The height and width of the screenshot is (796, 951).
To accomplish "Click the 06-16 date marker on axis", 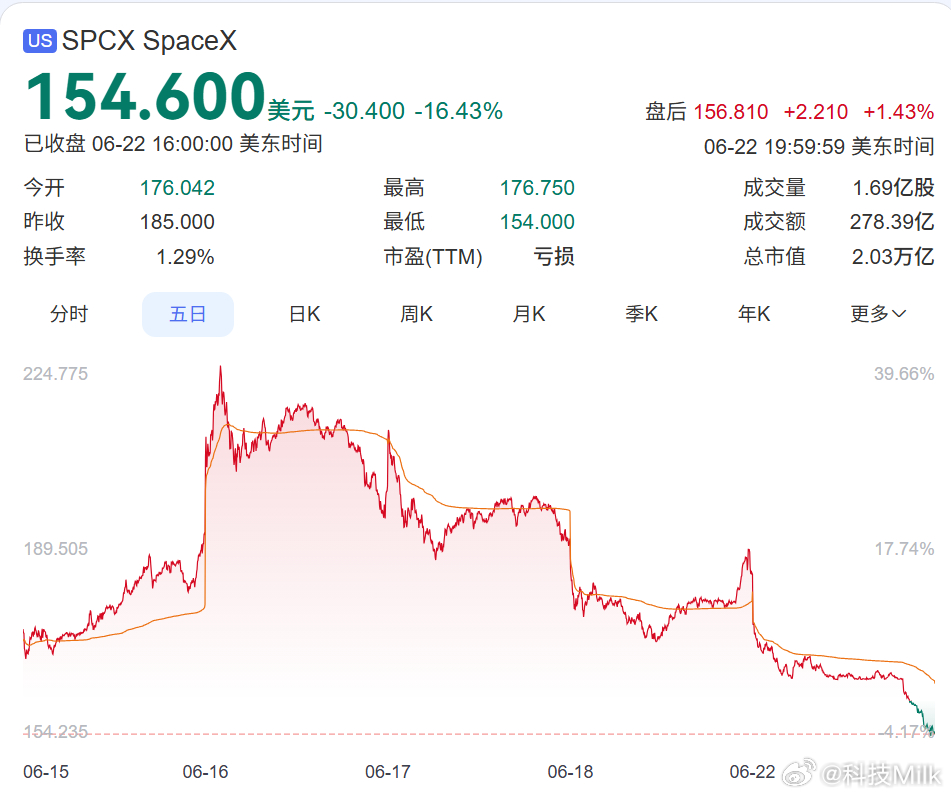I will click(x=206, y=772).
